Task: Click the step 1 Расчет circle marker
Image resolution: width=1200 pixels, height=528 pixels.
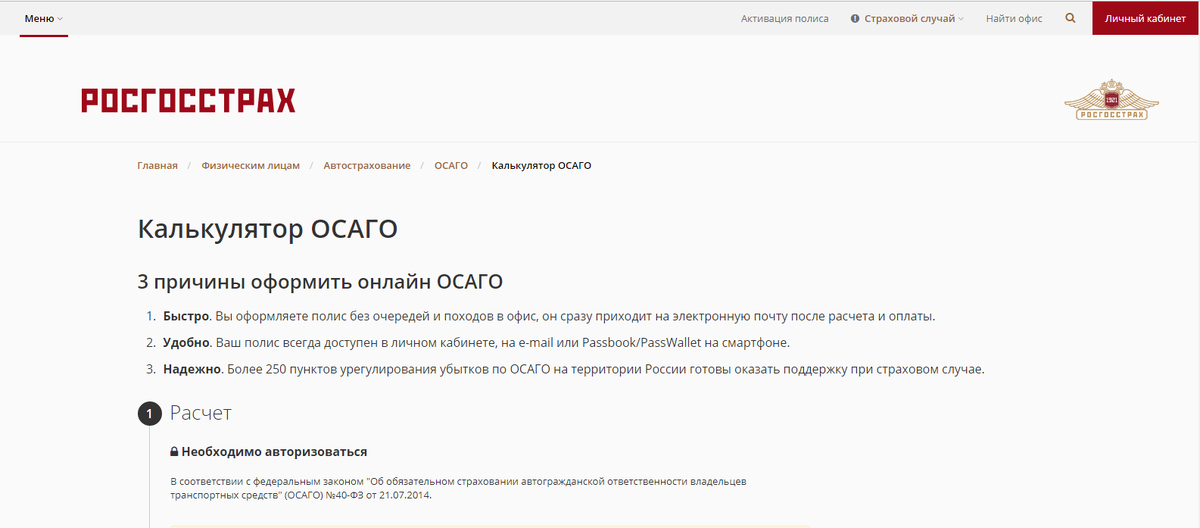Action: 149,413
